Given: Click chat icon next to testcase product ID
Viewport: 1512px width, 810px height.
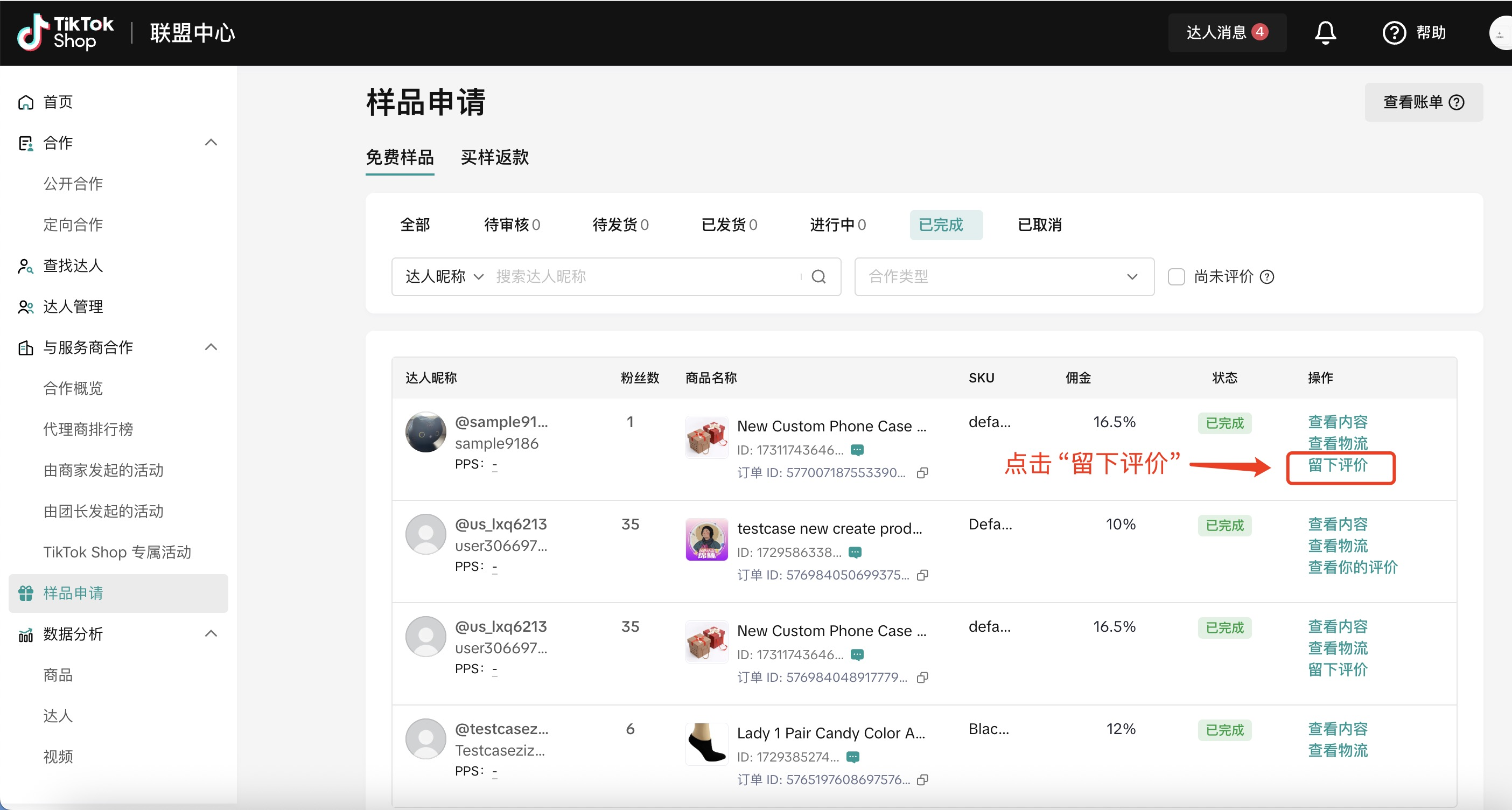Looking at the screenshot, I should (855, 553).
